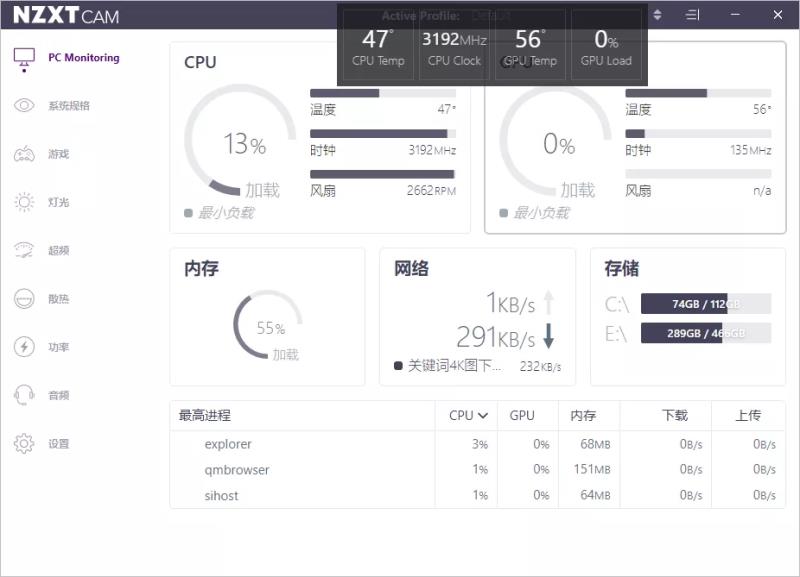The height and width of the screenshot is (577, 800).
Task: Click the network download arrow icon
Action: 549,336
